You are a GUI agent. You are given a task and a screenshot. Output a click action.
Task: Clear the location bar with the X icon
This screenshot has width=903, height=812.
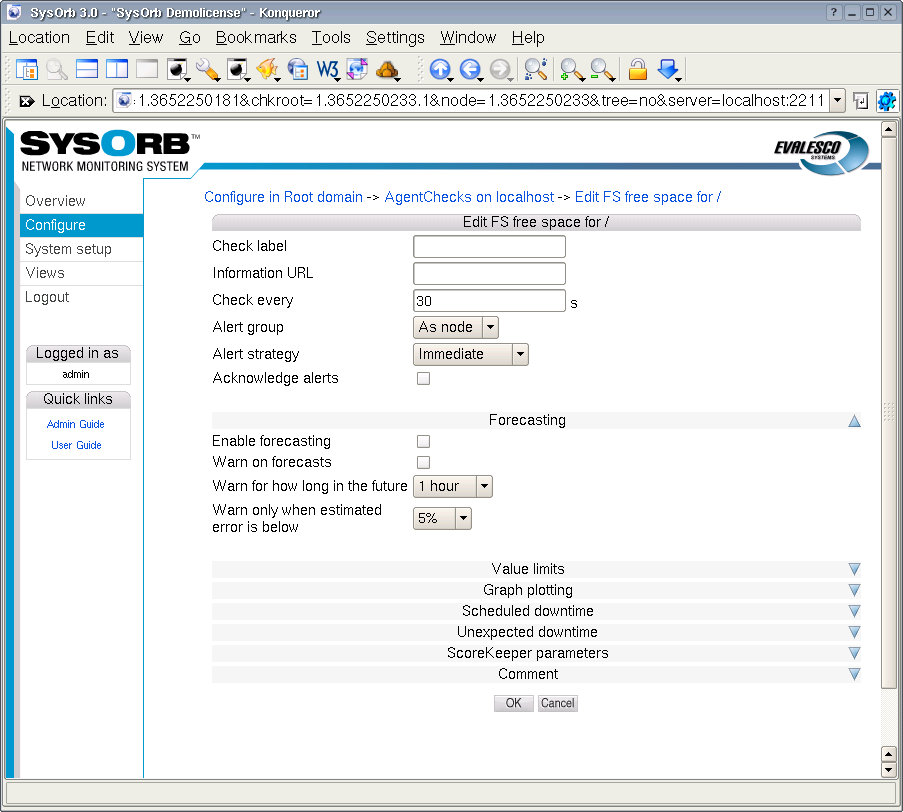tap(26, 101)
